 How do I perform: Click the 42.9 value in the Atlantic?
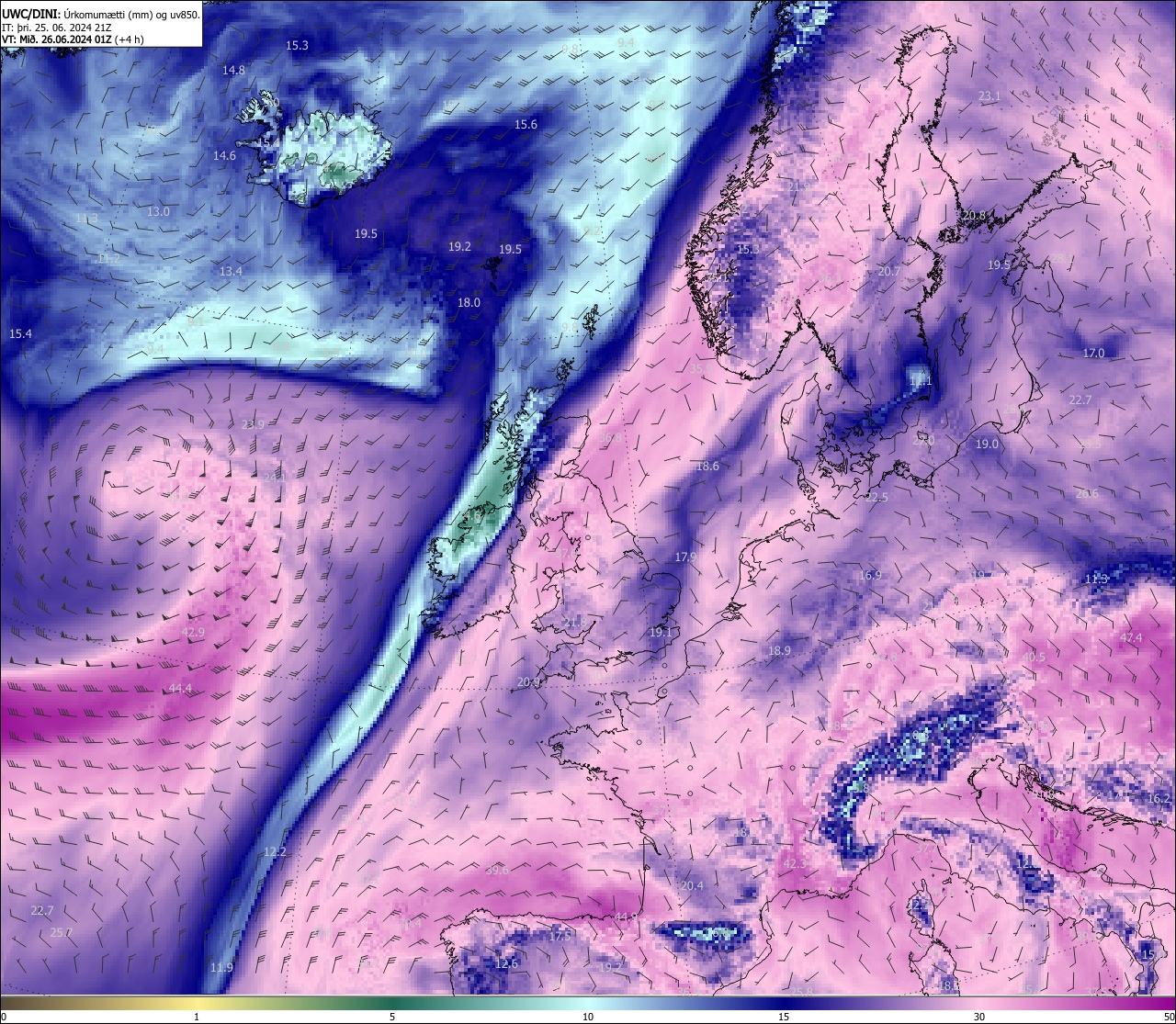(x=193, y=632)
